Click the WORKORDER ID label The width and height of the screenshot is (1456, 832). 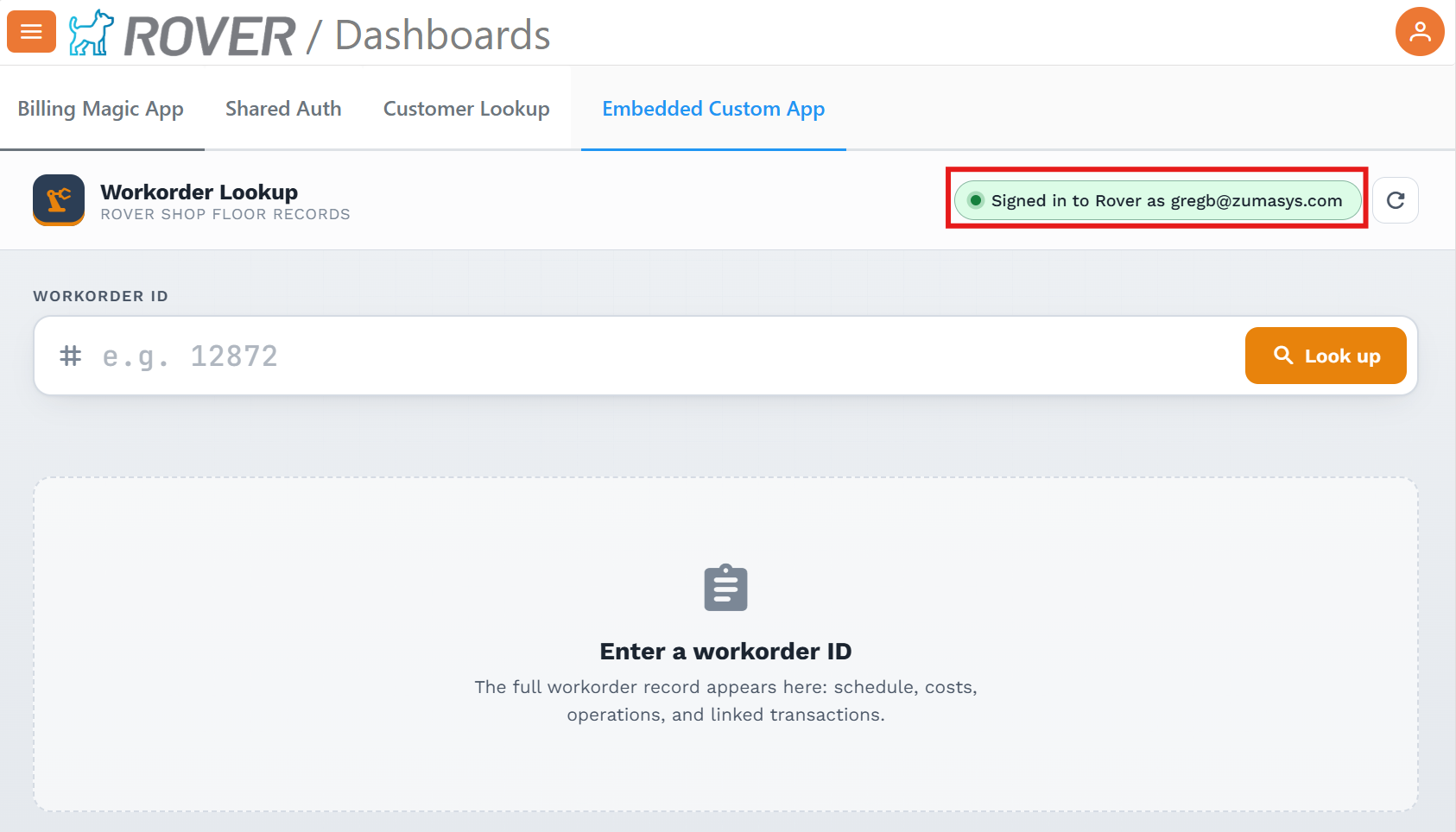coord(101,296)
